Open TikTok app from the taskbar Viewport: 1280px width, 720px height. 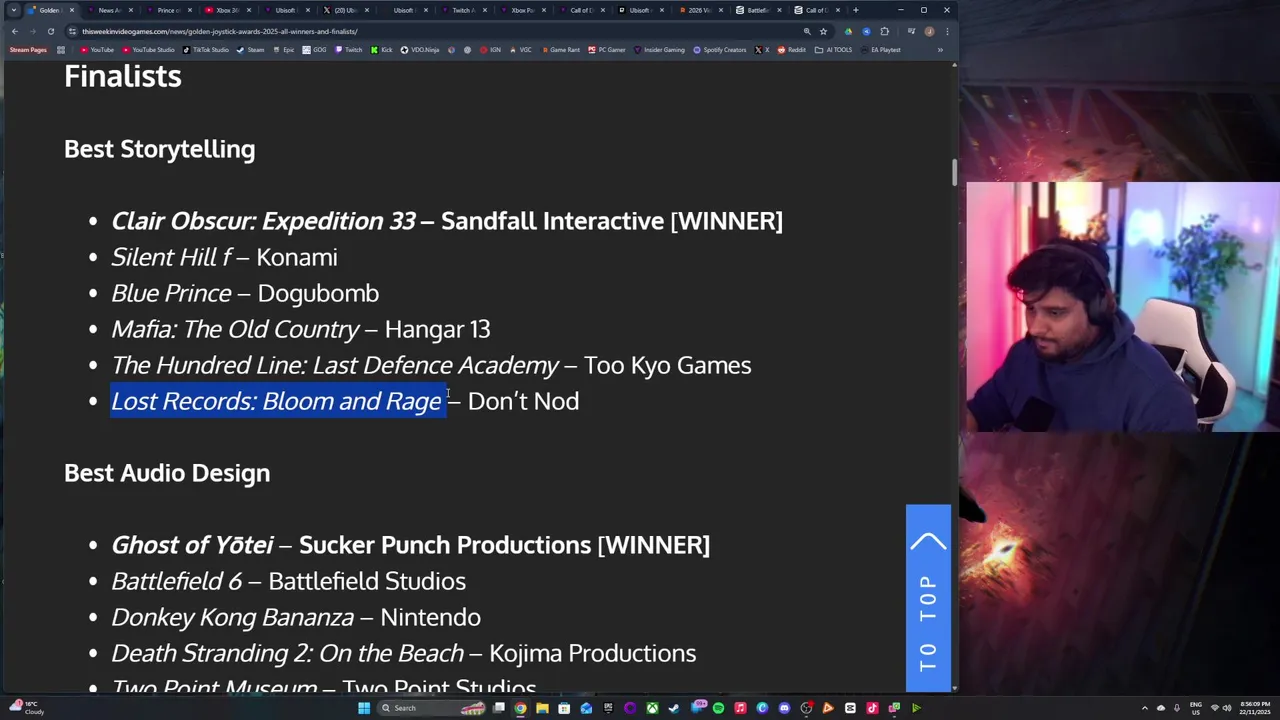click(x=872, y=708)
